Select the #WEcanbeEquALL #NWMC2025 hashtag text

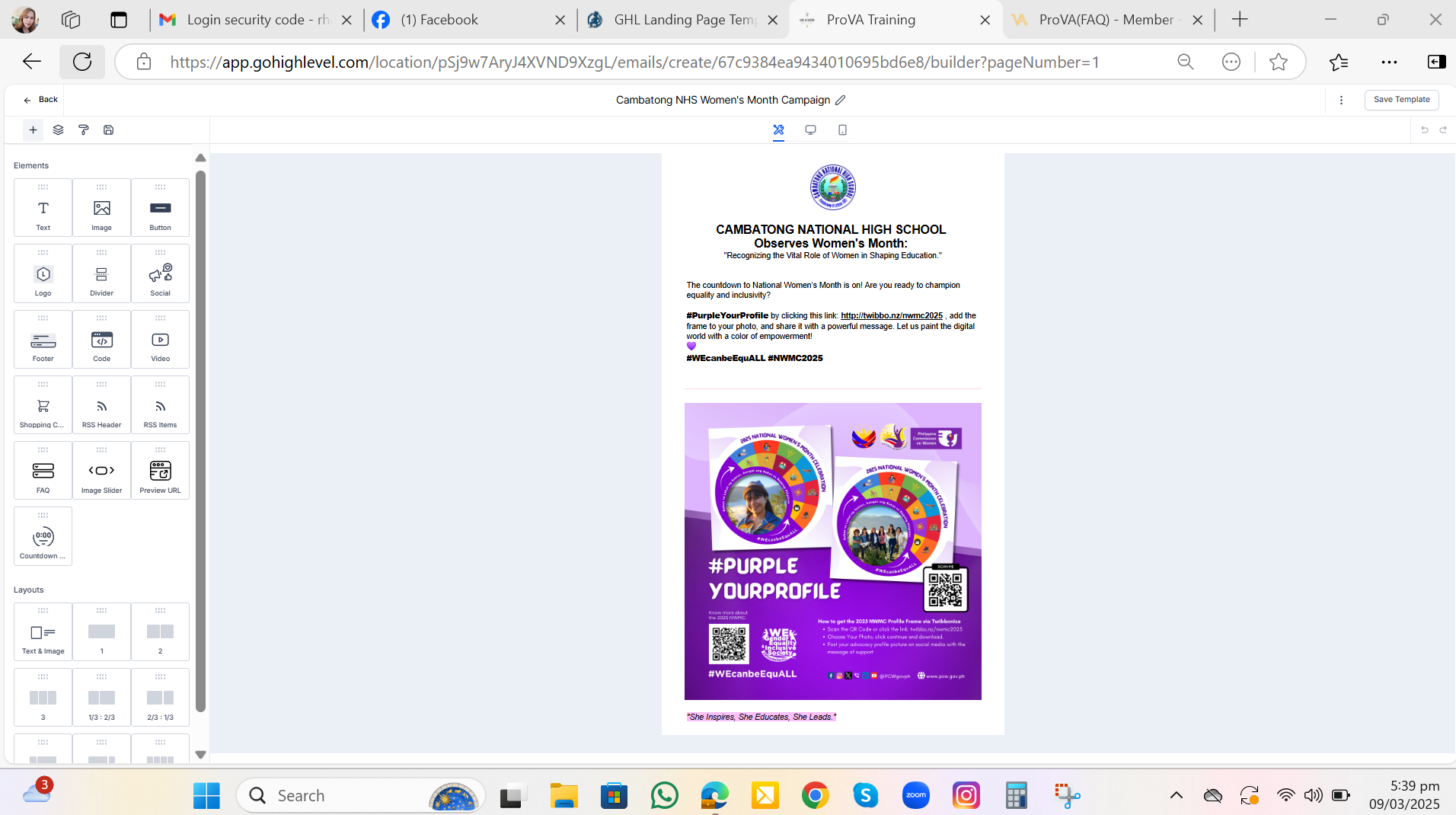(755, 358)
